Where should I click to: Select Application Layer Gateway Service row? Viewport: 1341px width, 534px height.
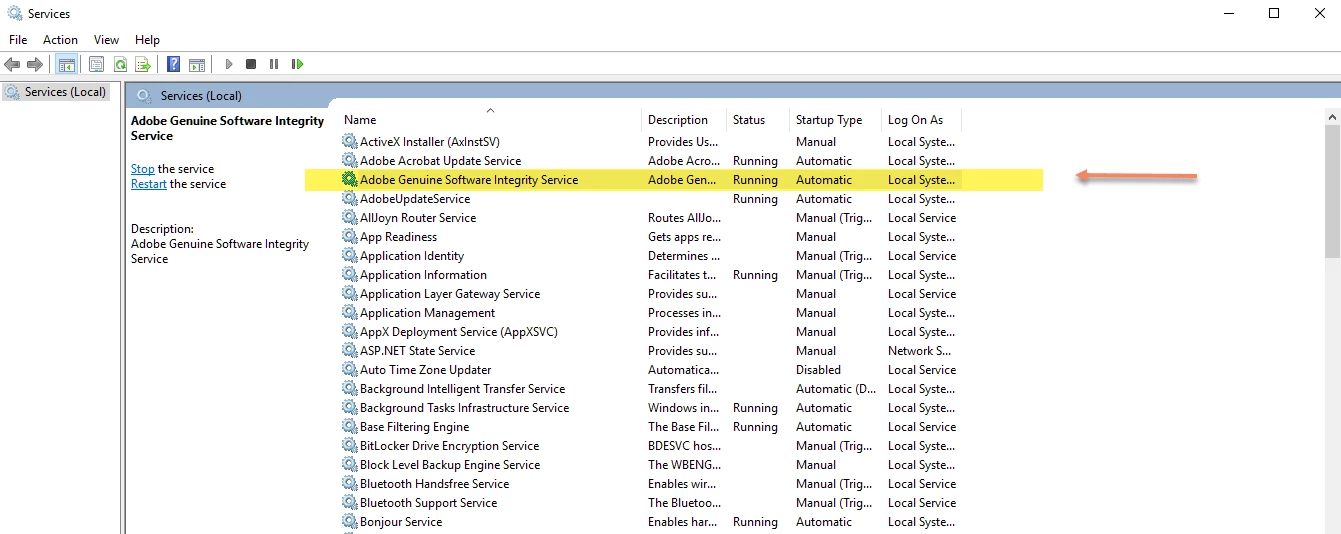650,294
